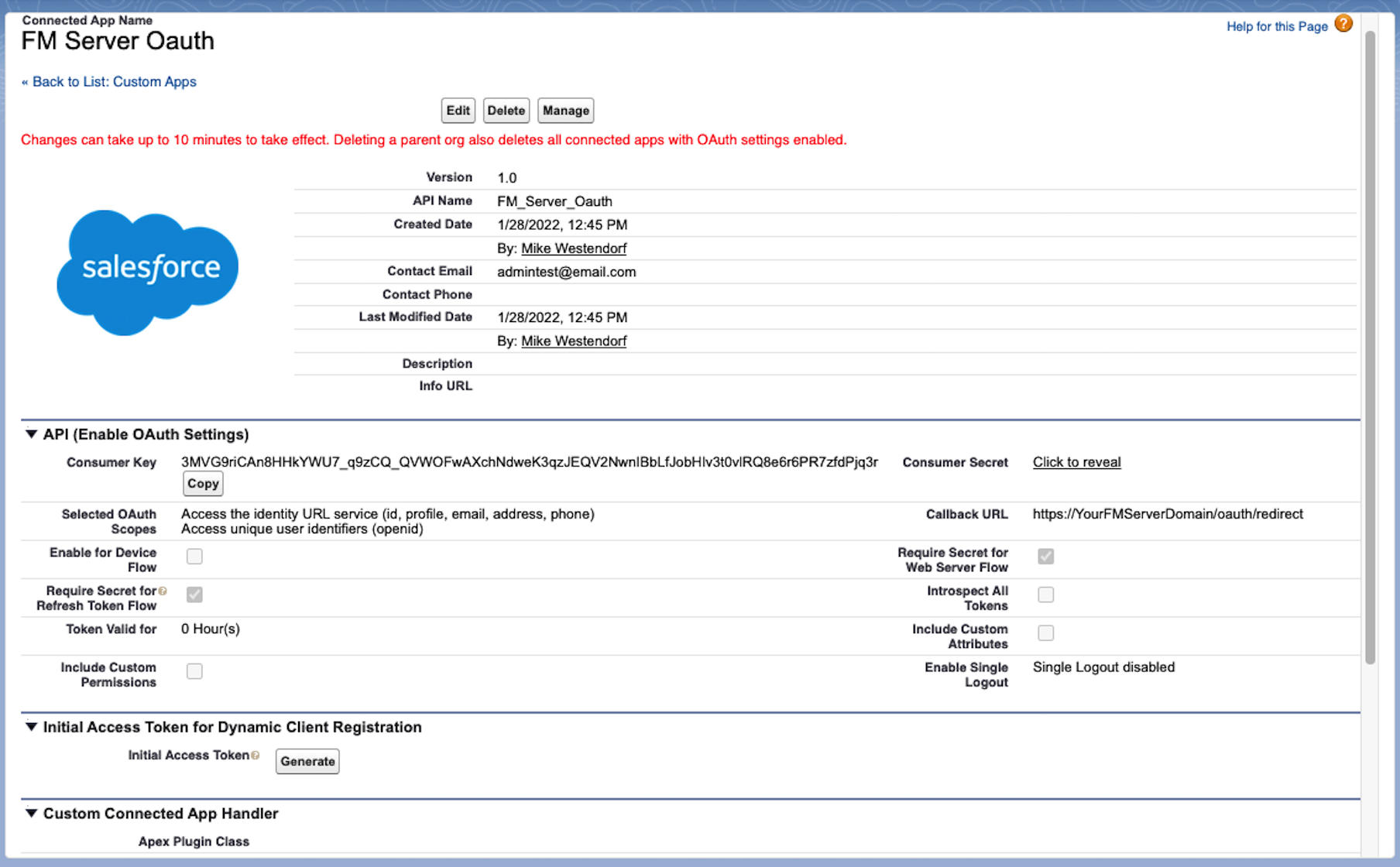Image resolution: width=1400 pixels, height=867 pixels.
Task: Check Include Custom Attributes checkbox
Action: point(1045,633)
